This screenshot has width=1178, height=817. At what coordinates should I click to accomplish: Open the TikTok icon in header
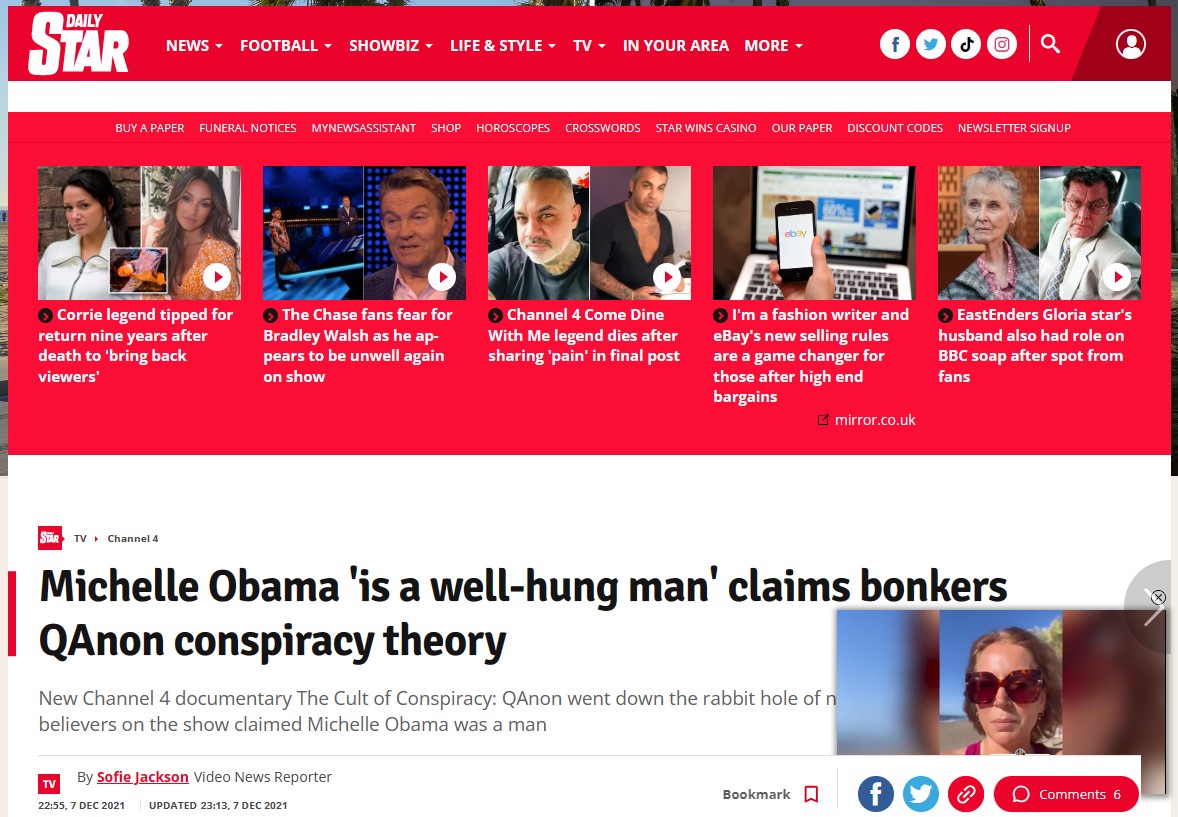(966, 44)
